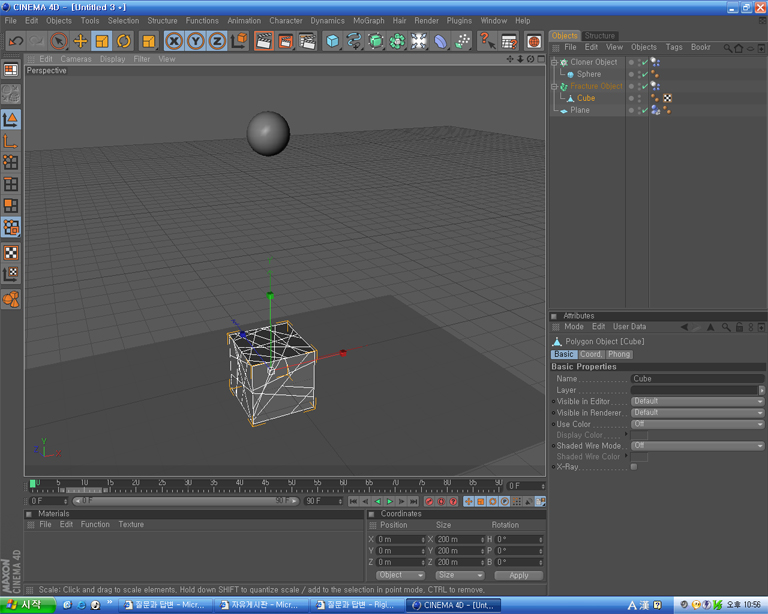Click the Name field containing Cube
This screenshot has width=768, height=614.
697,378
